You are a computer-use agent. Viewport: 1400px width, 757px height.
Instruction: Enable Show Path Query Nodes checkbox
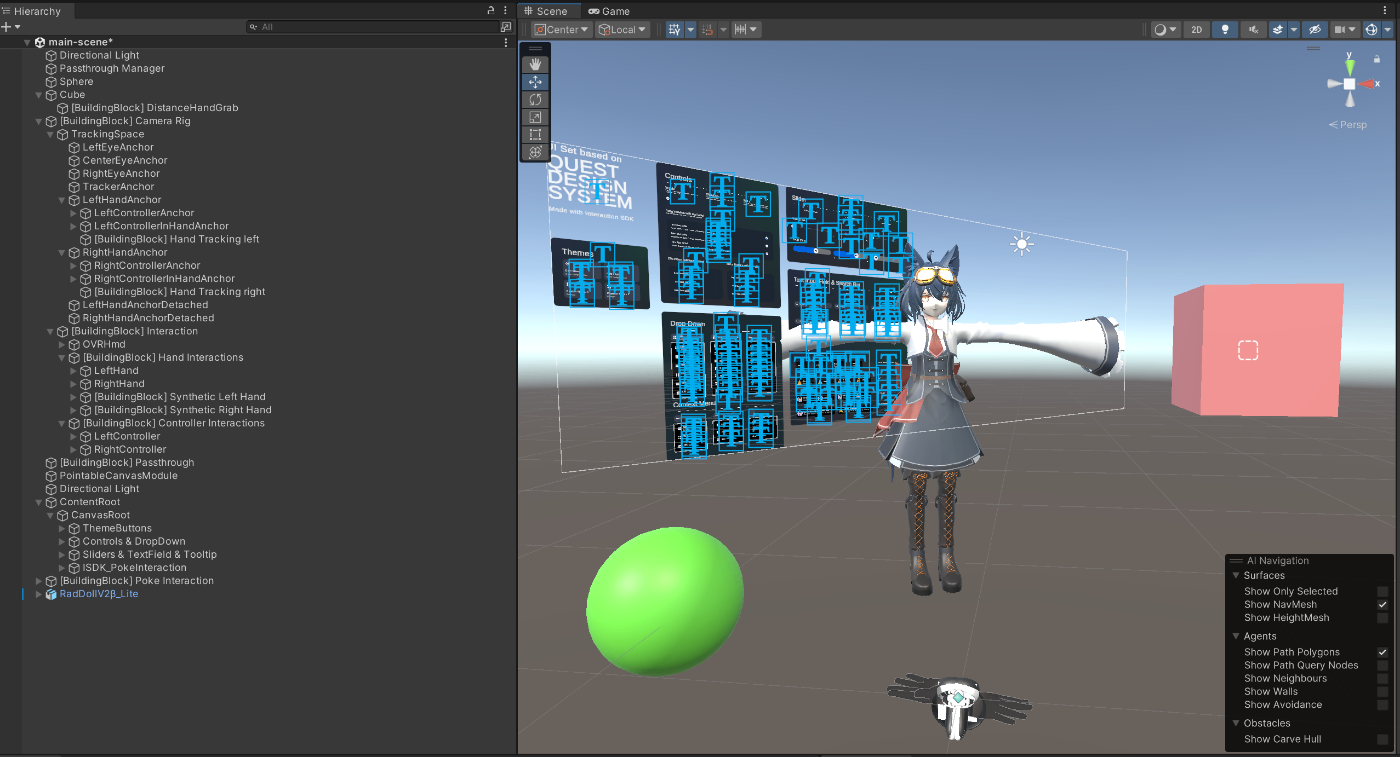pos(1382,665)
